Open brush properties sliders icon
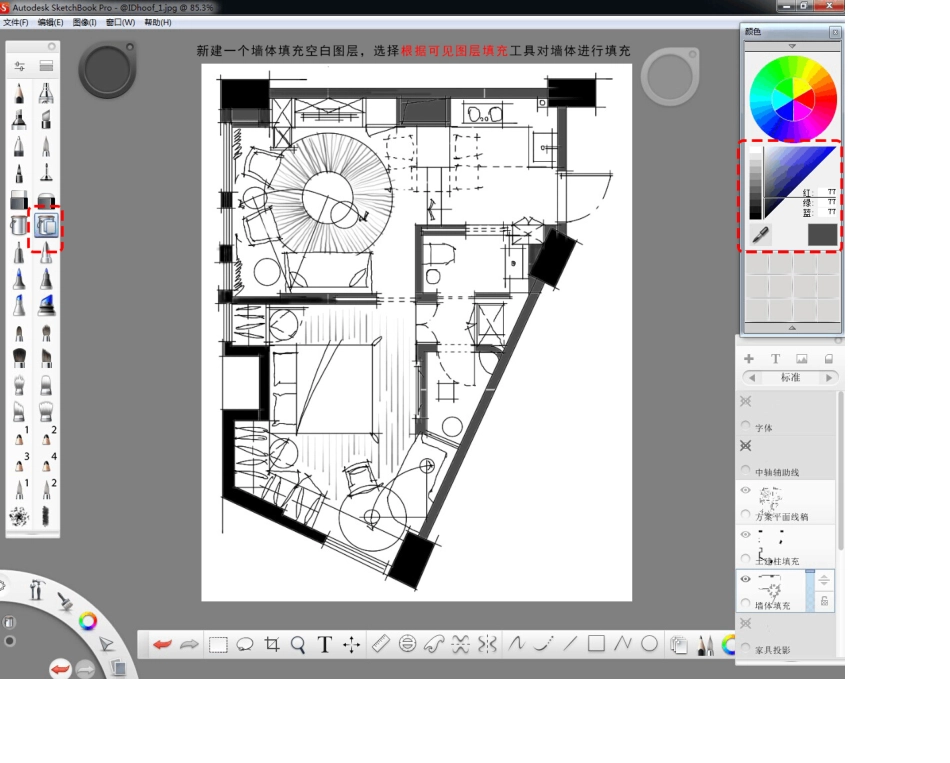This screenshot has height=763, width=950. (19, 66)
